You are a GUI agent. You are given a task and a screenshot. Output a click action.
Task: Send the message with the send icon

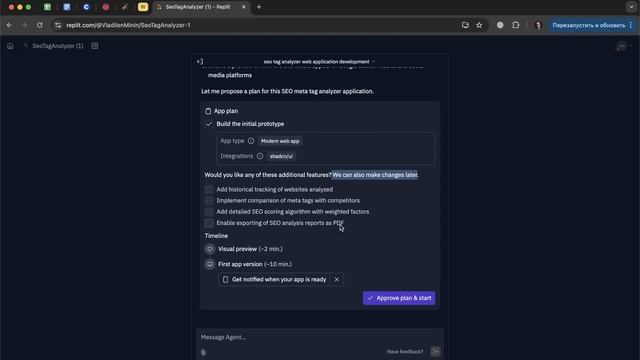pos(435,351)
